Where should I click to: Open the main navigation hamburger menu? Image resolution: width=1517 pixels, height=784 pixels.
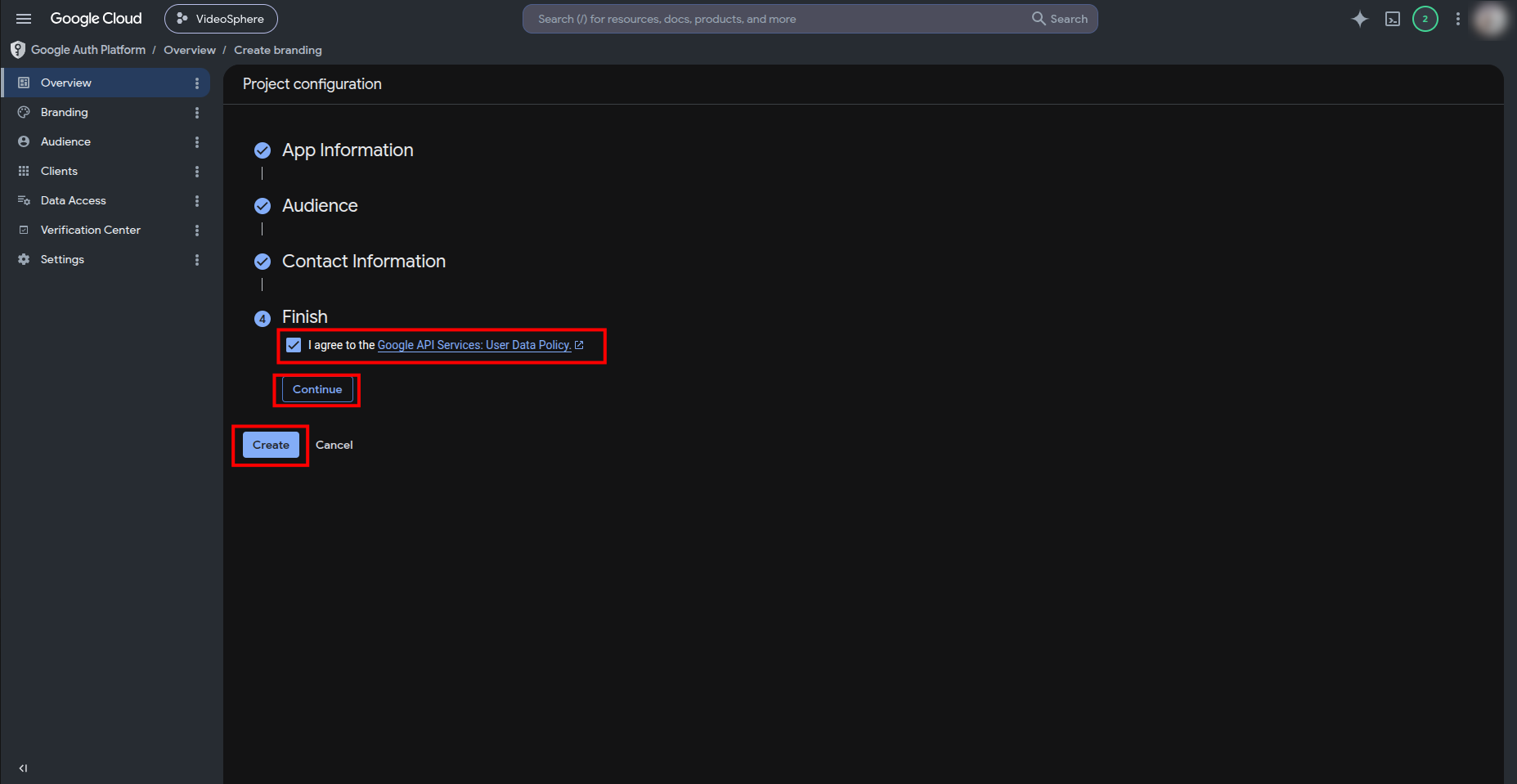[24, 19]
